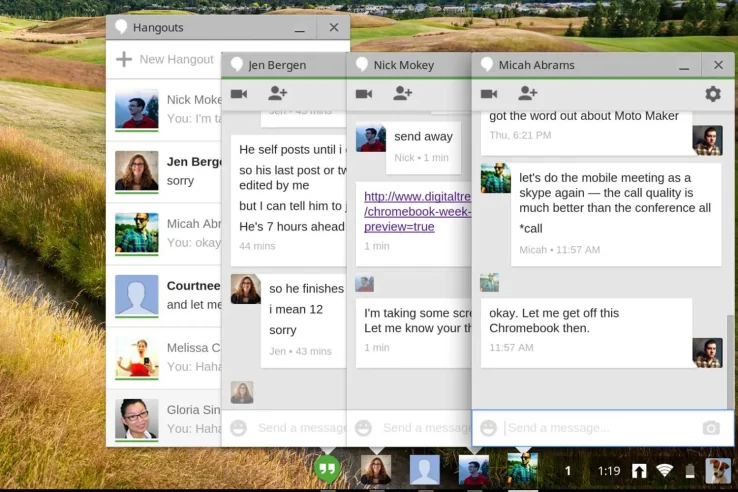Start video call with Nick Mokey
Viewport: 738px width, 492px height.
click(x=364, y=94)
